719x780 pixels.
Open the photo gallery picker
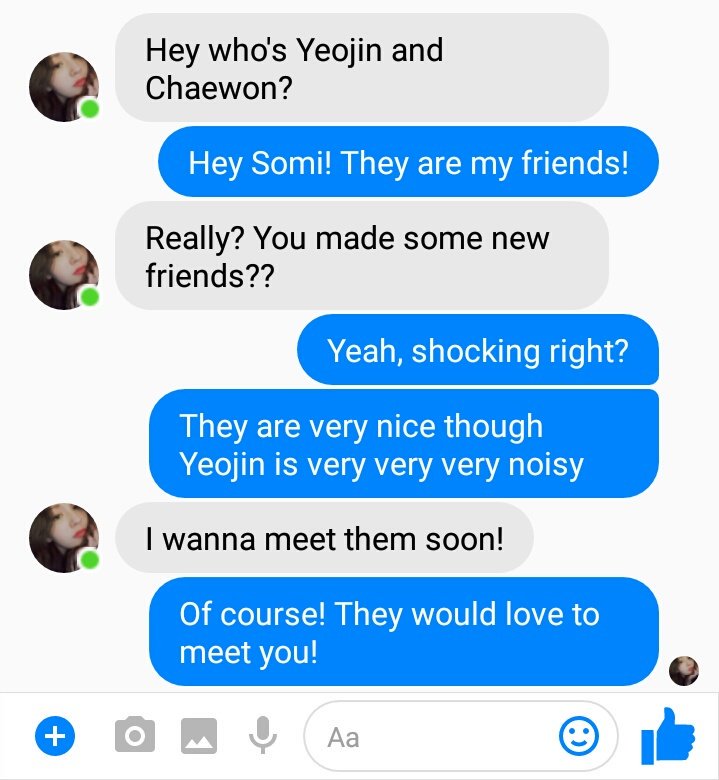coord(199,736)
